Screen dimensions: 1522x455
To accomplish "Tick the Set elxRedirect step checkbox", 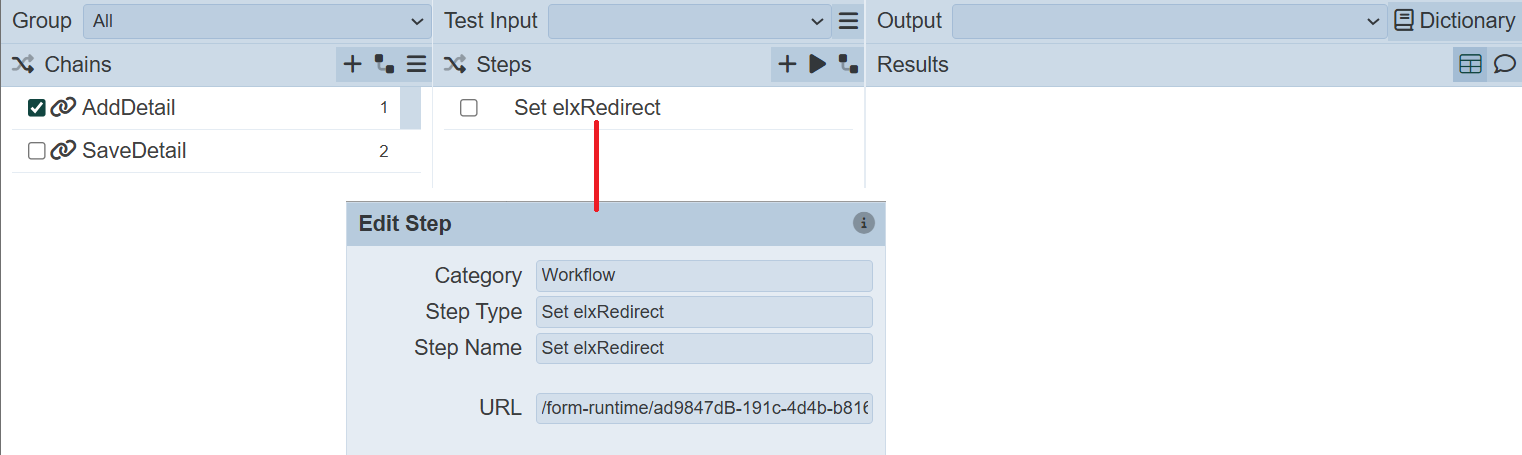I will click(x=468, y=108).
